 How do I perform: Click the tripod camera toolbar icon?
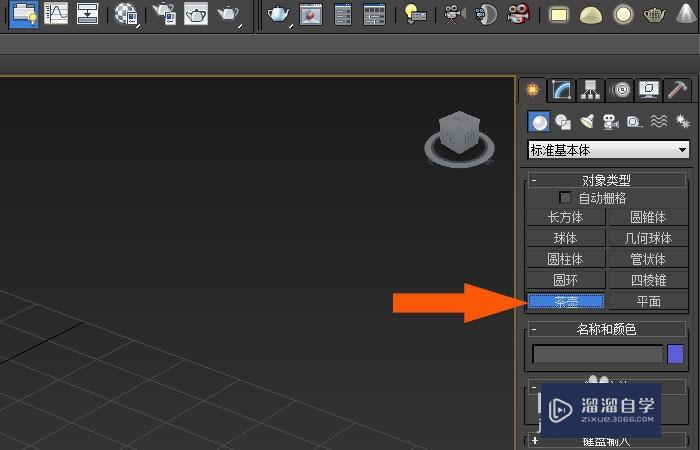[454, 14]
